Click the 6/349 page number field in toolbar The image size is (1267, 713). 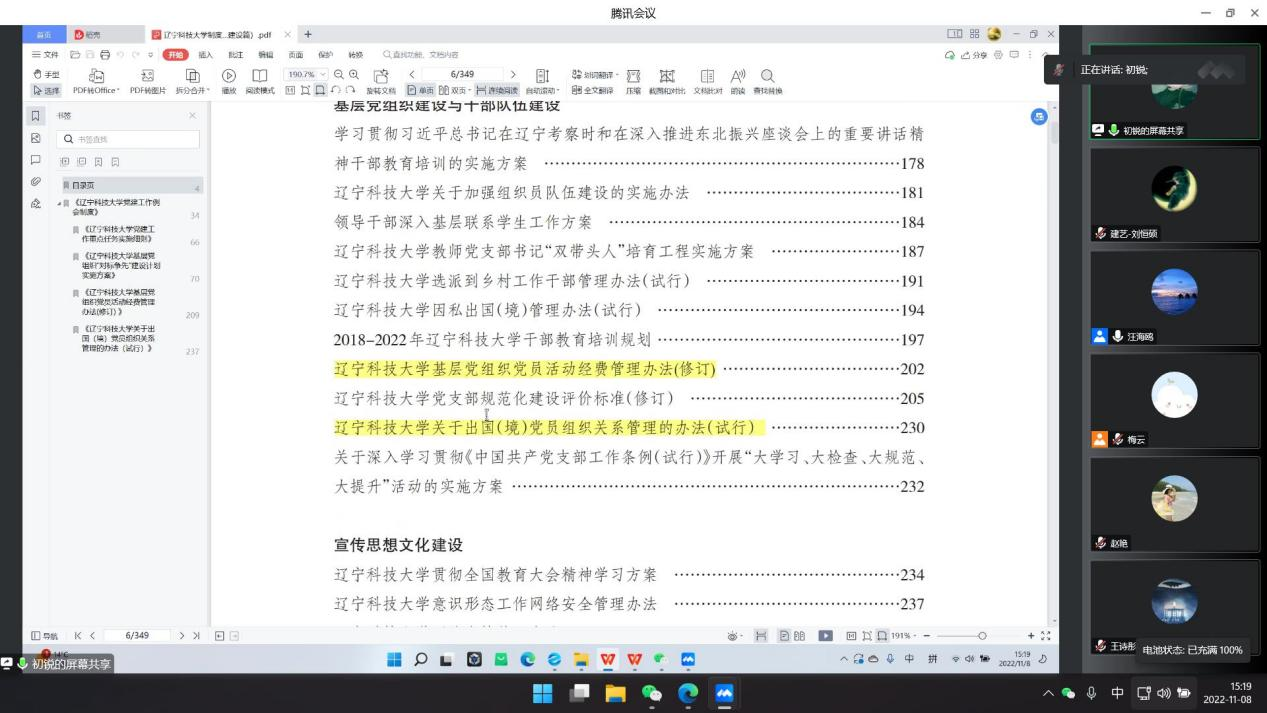click(x=461, y=75)
